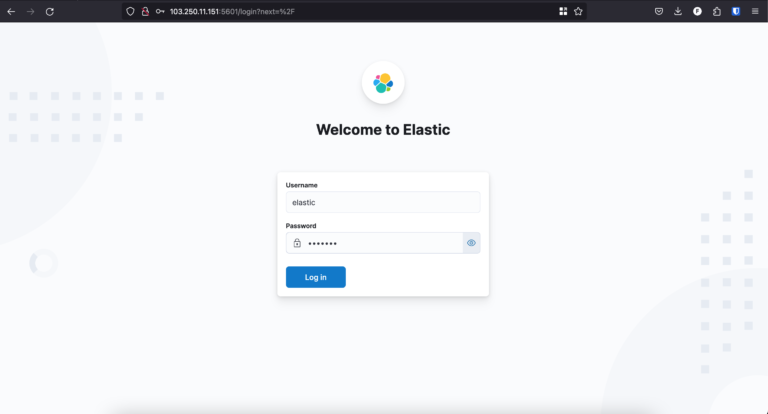Click the Username input field
Viewport: 768px width, 414px height.
(x=383, y=202)
